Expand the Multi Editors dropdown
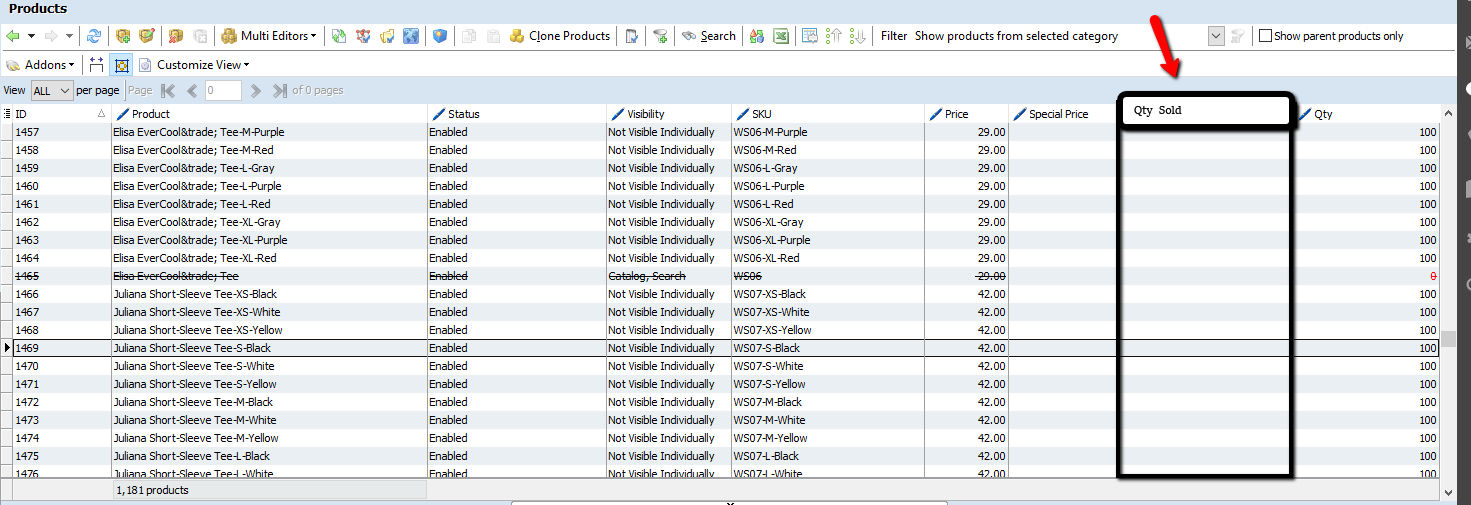 click(268, 36)
